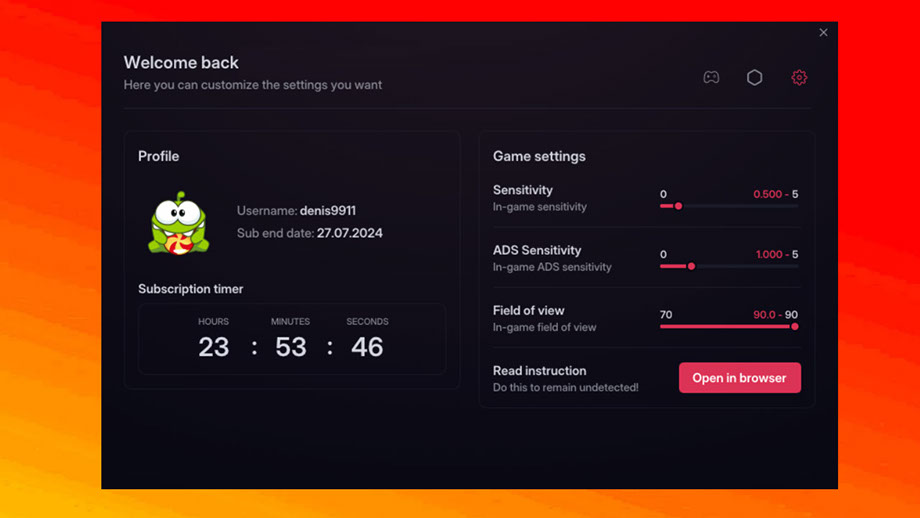Click the green monster profile avatar
The height and width of the screenshot is (518, 920).
(179, 223)
